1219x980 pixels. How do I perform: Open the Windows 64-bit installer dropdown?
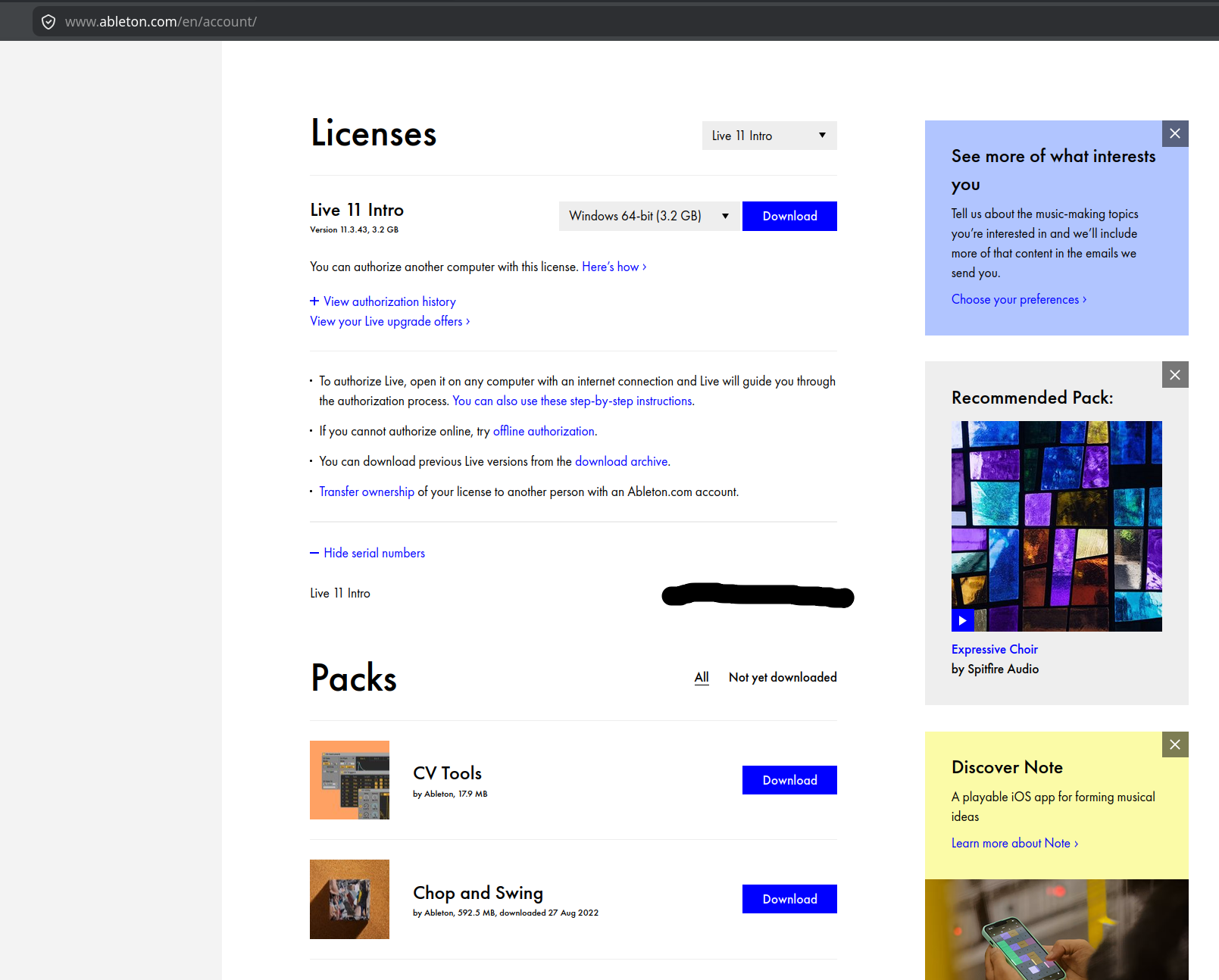pos(649,216)
